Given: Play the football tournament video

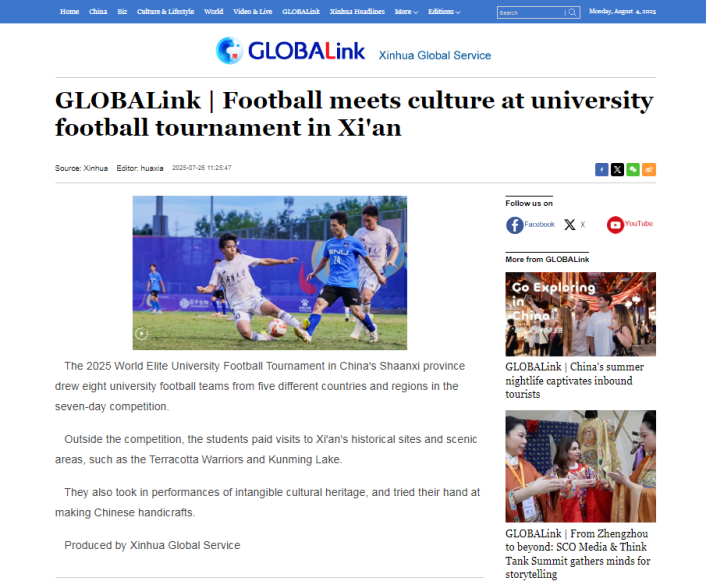Looking at the screenshot, I should (142, 334).
